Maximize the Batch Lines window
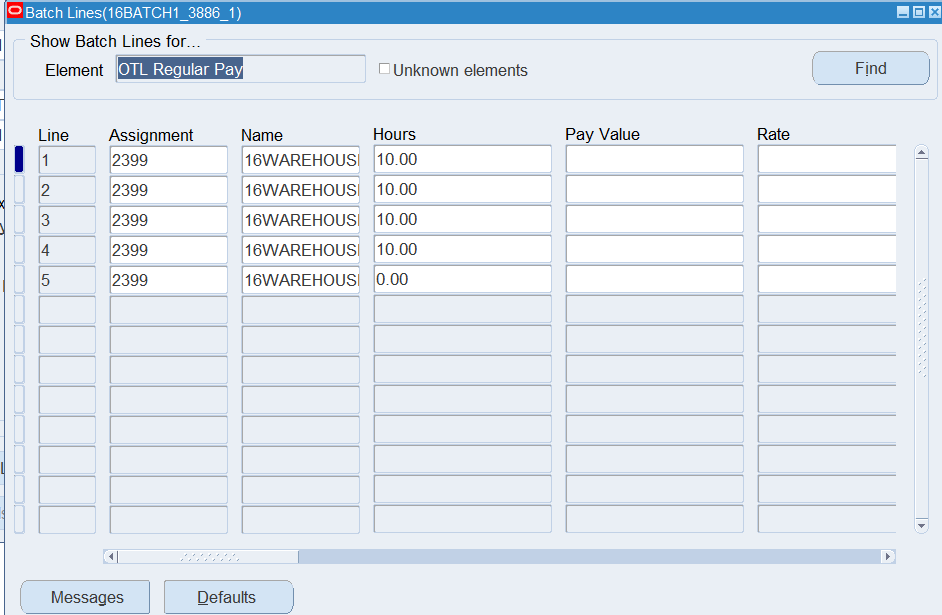This screenshot has width=942, height=615. (x=918, y=13)
